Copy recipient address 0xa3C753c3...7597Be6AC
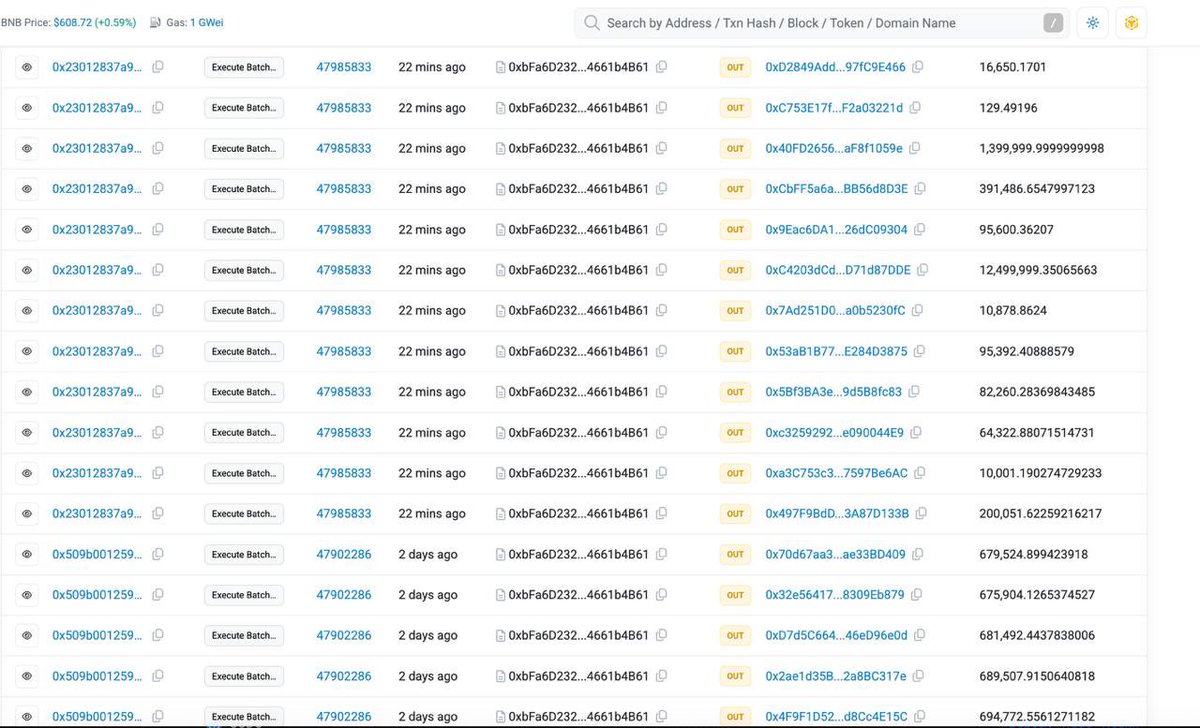 [x=919, y=473]
